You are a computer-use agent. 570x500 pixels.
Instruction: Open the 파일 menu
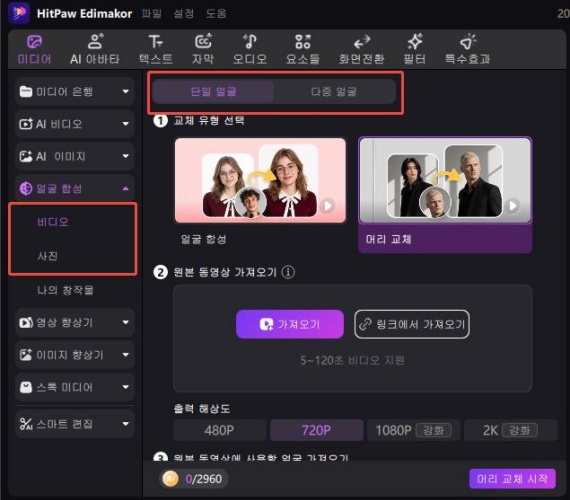[x=151, y=13]
